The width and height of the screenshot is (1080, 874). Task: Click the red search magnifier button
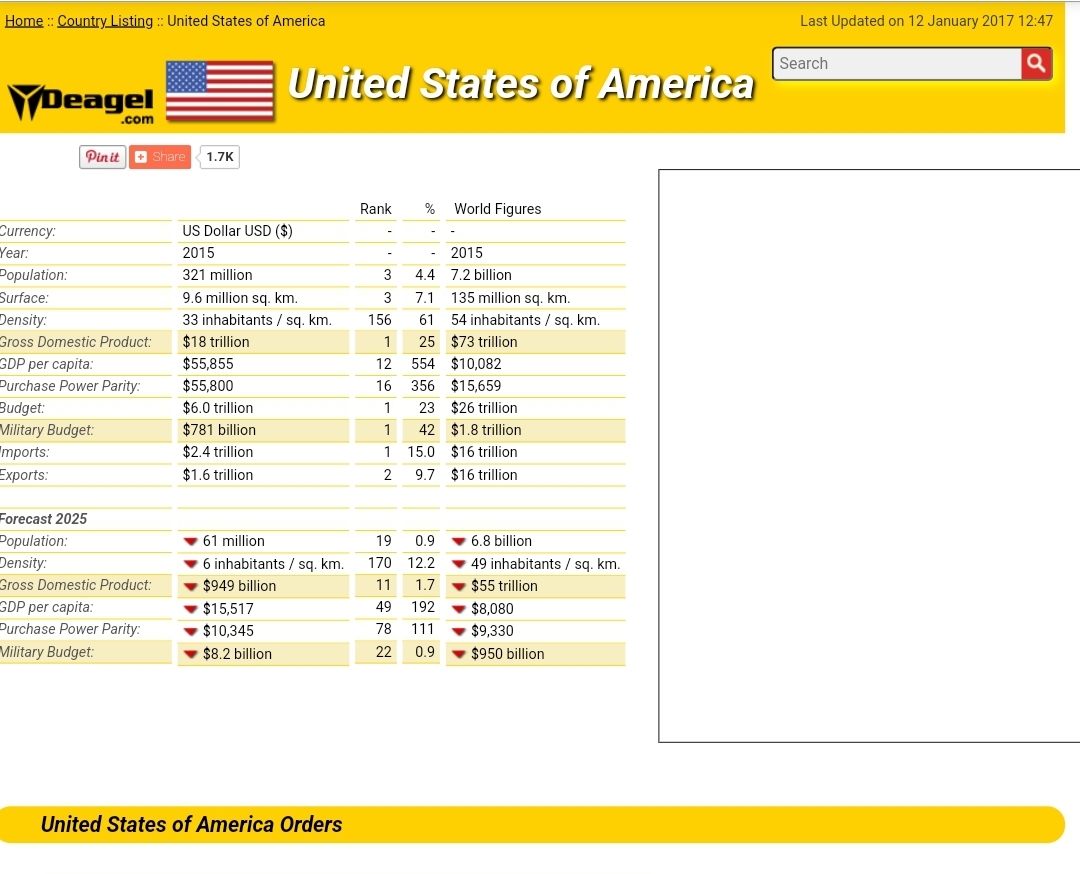click(x=1036, y=63)
